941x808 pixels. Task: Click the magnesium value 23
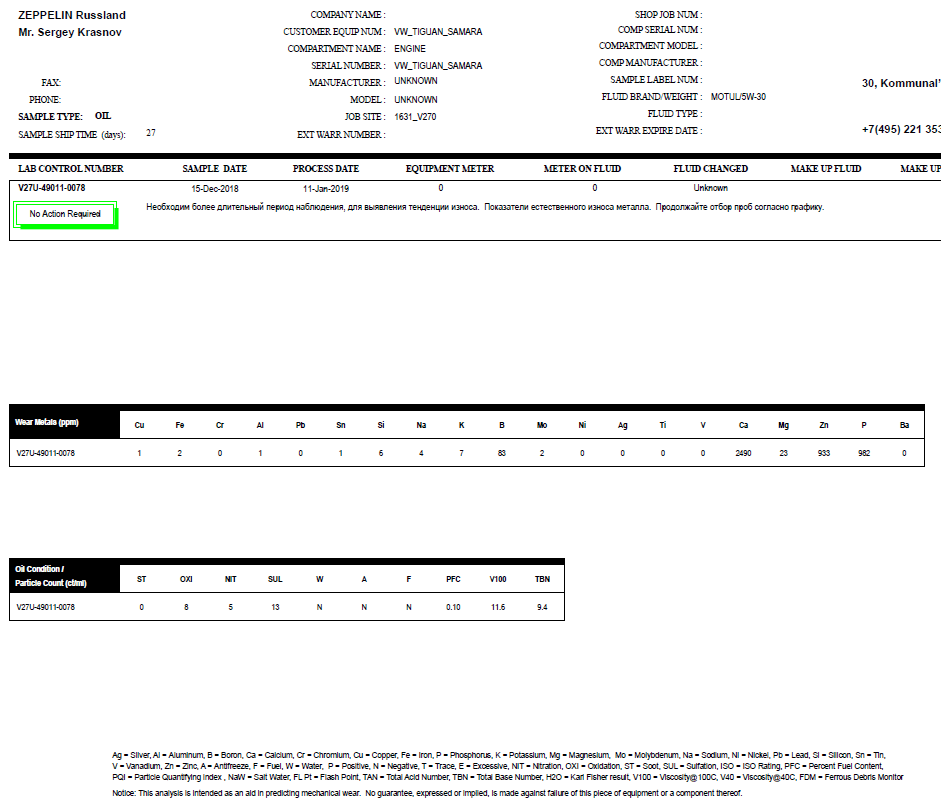784,453
